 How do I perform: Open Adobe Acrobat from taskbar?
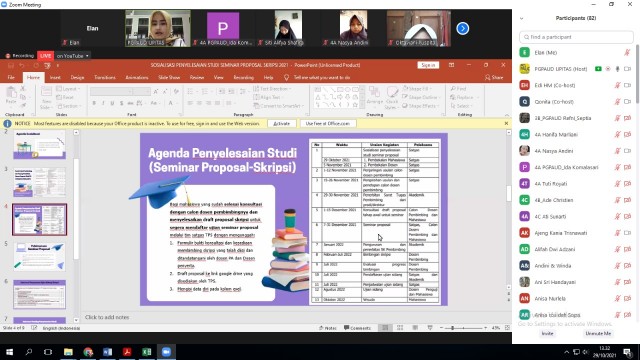point(127,352)
